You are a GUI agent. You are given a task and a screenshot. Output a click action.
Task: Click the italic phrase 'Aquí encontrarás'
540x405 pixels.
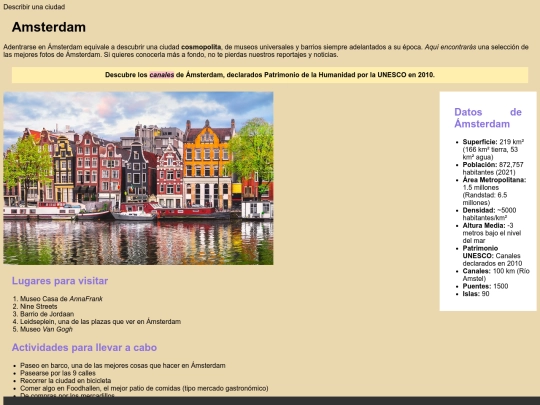(450, 47)
